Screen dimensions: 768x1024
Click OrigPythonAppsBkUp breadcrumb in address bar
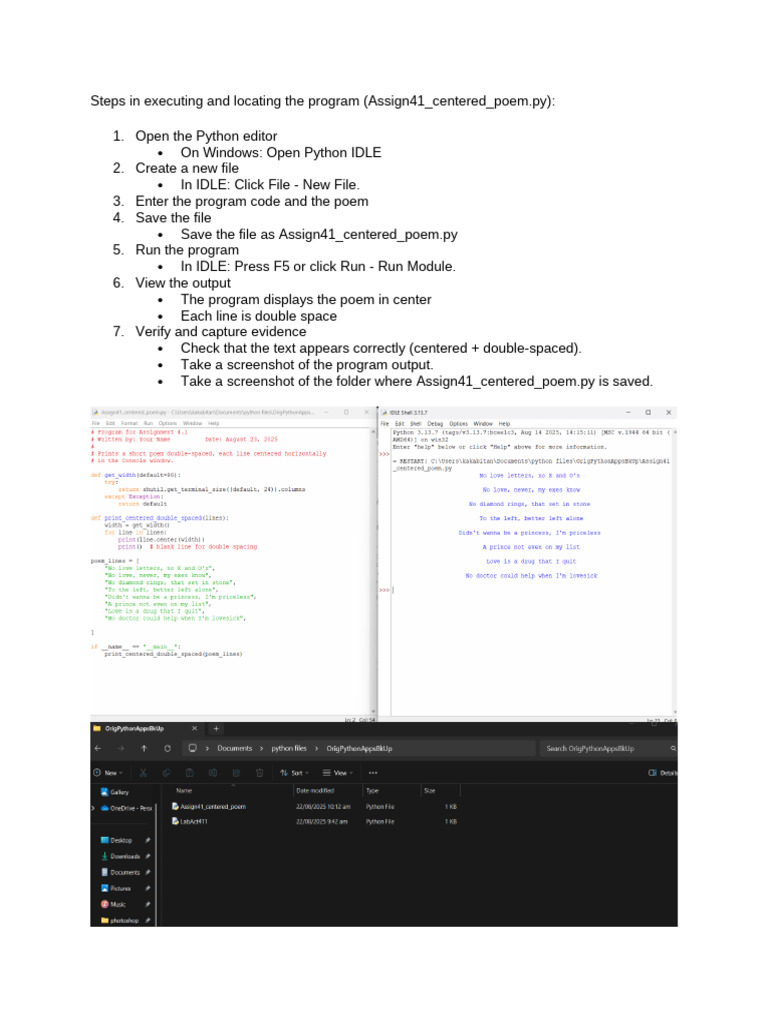coord(359,748)
